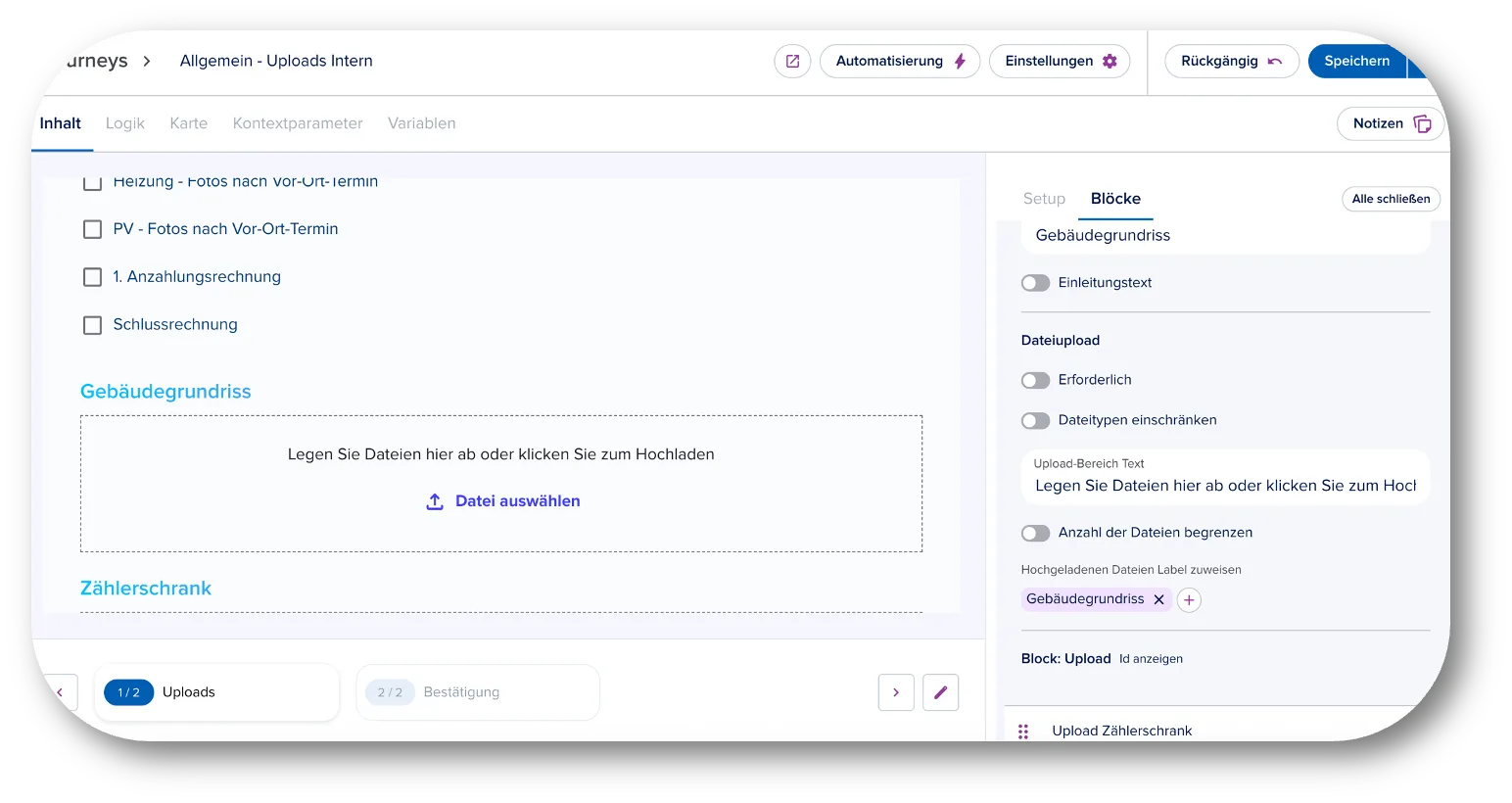
Task: Open Notizen panel
Action: [1391, 123]
